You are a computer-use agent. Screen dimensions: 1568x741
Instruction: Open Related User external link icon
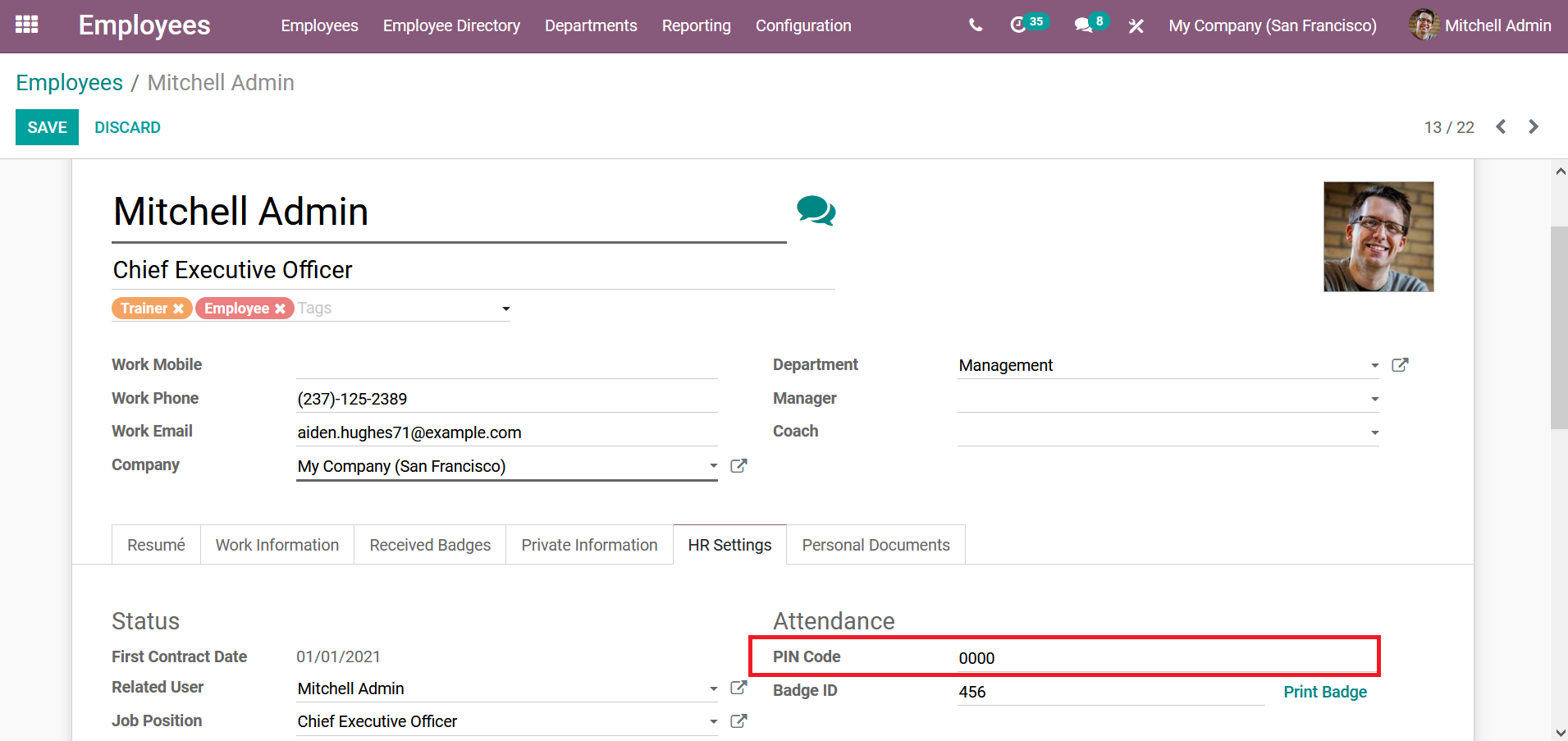tap(738, 688)
